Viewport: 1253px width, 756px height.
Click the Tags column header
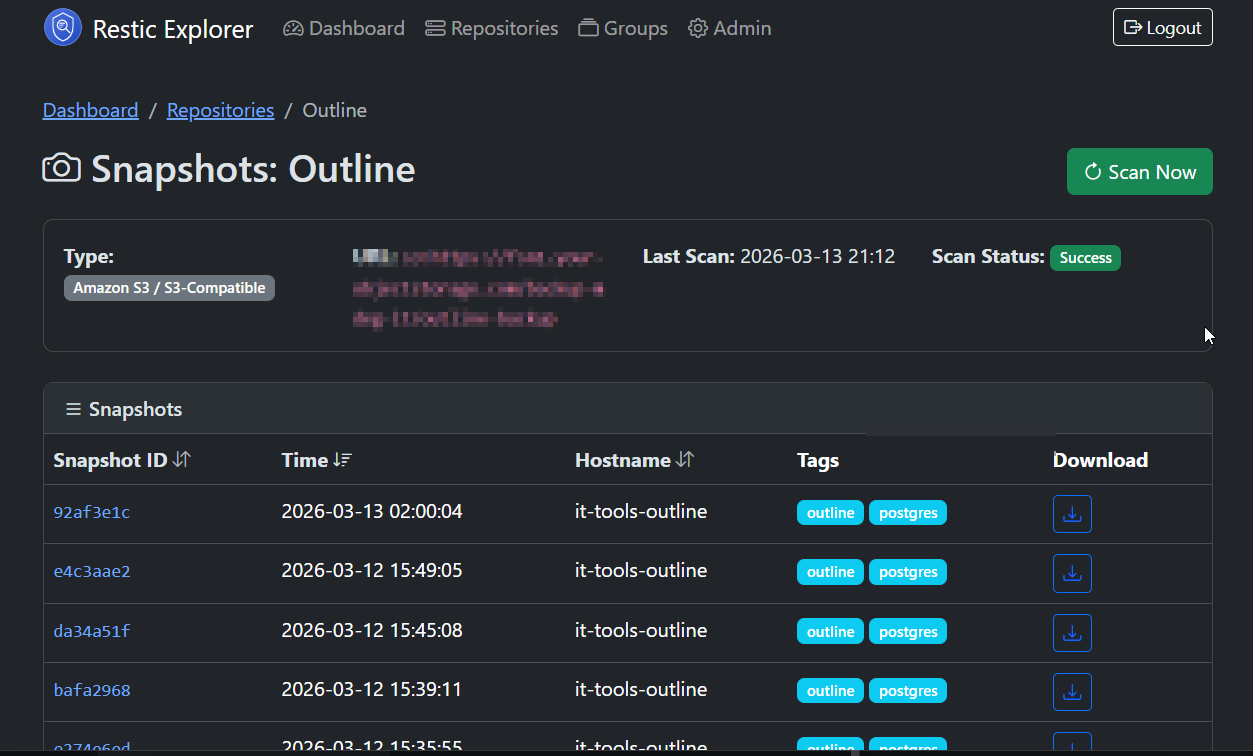[818, 460]
